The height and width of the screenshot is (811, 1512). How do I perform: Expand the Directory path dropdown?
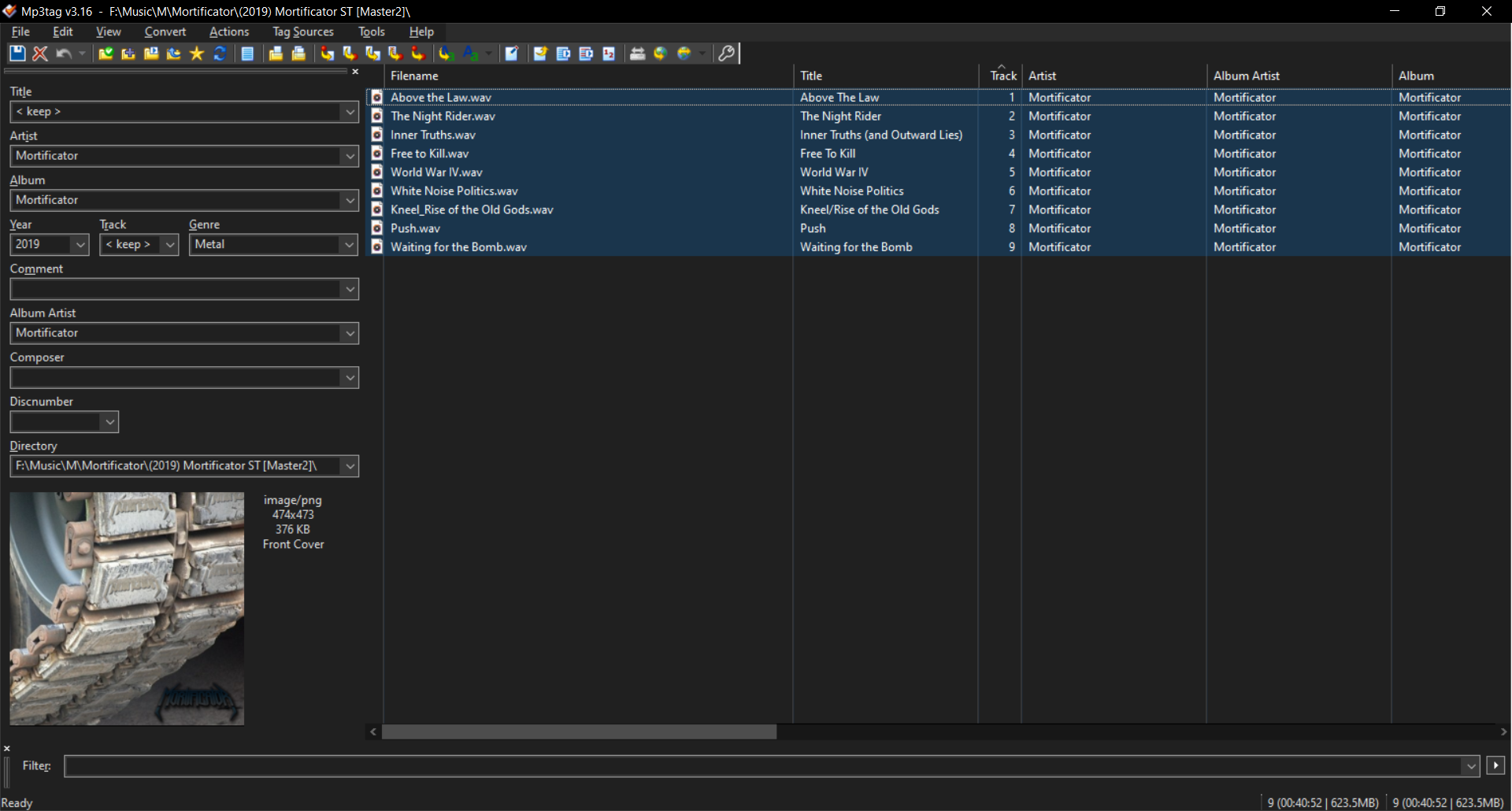pyautogui.click(x=350, y=466)
